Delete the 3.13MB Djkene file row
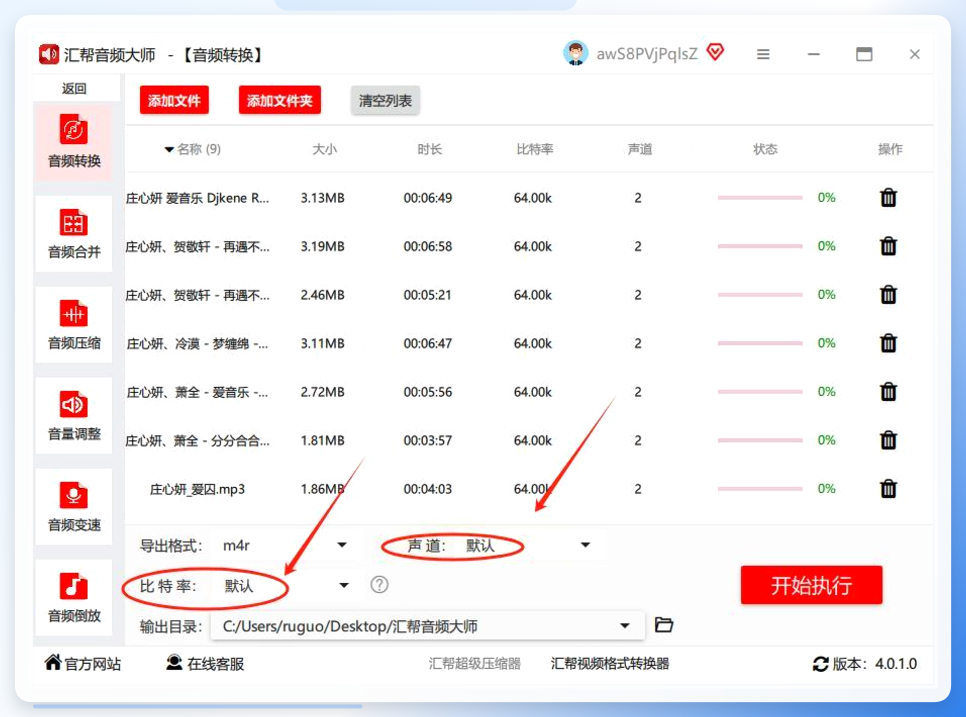The height and width of the screenshot is (717, 966). pos(888,198)
